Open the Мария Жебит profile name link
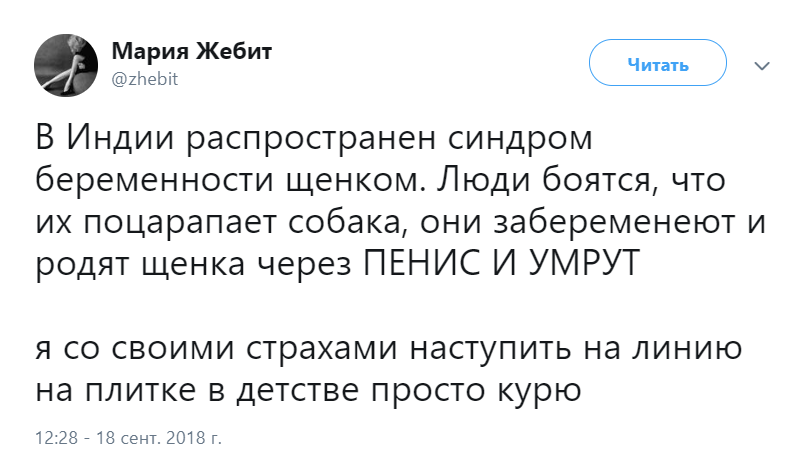This screenshot has height=465, width=811. (190, 52)
